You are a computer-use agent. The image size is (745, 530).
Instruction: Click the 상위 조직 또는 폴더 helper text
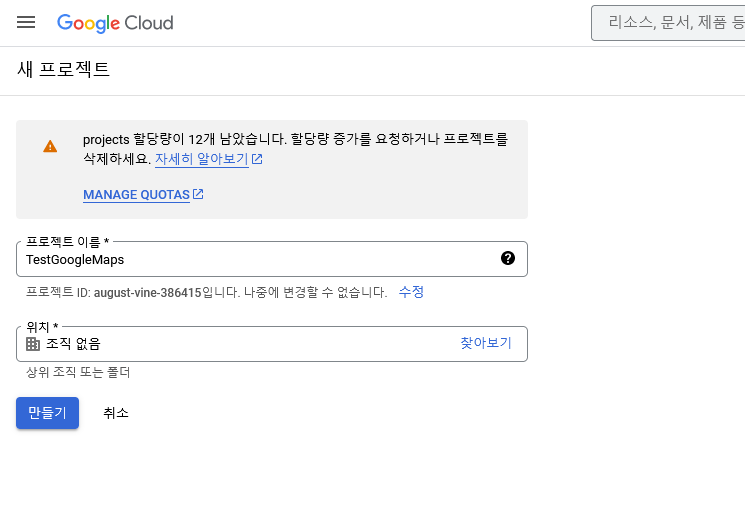point(78,372)
